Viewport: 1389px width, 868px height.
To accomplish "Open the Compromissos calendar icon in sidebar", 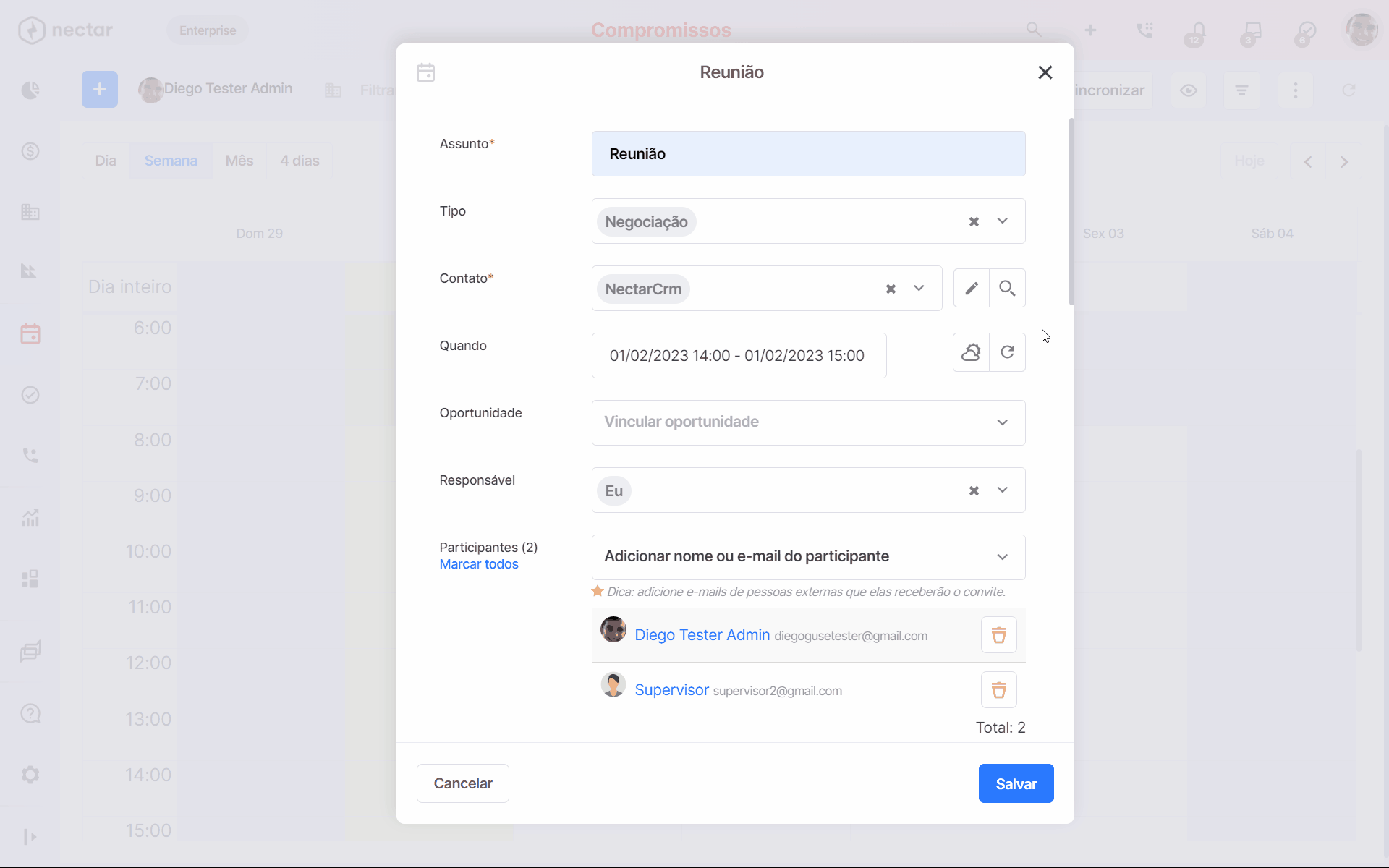I will (30, 333).
